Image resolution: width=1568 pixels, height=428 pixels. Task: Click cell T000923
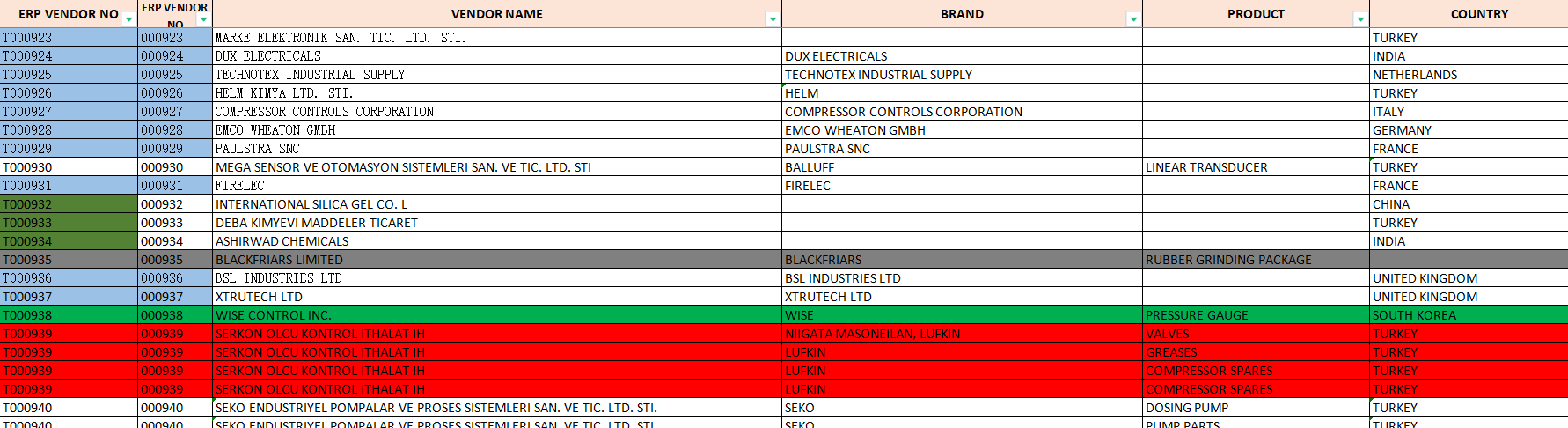(x=69, y=38)
